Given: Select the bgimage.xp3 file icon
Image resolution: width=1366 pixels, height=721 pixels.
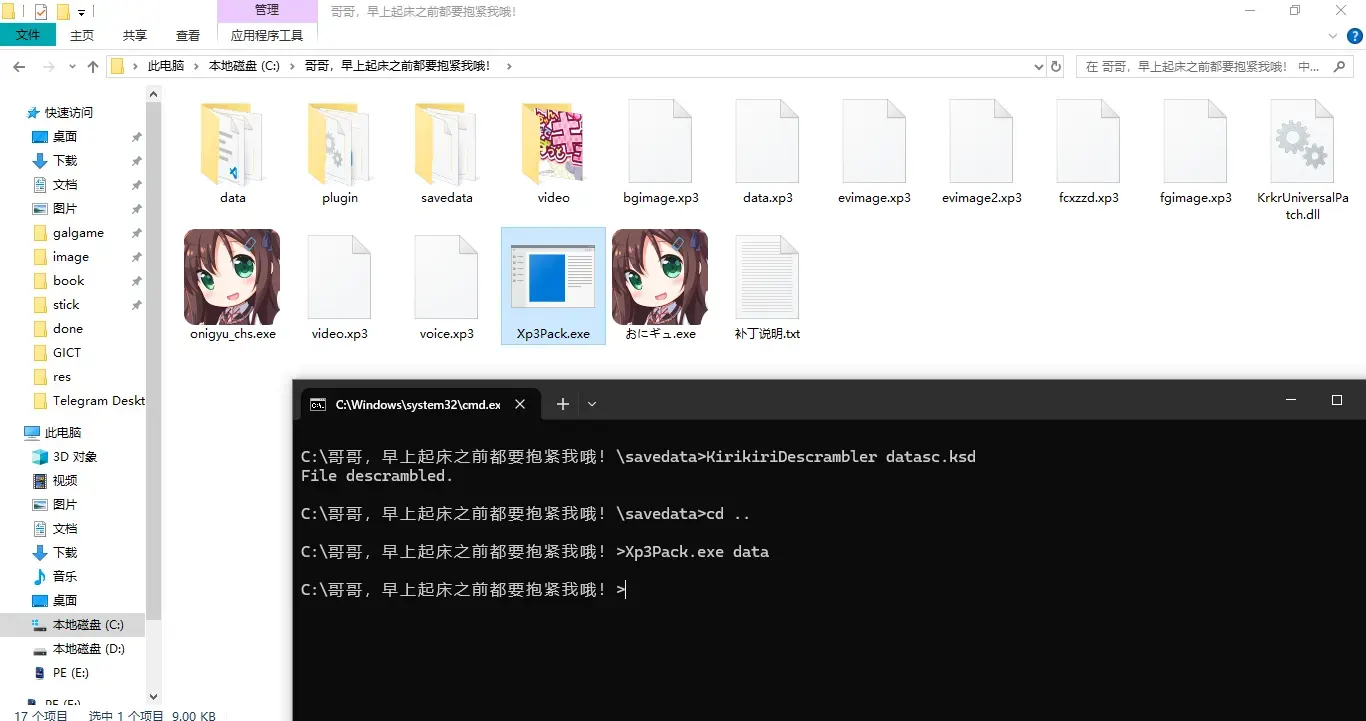Looking at the screenshot, I should [x=660, y=141].
